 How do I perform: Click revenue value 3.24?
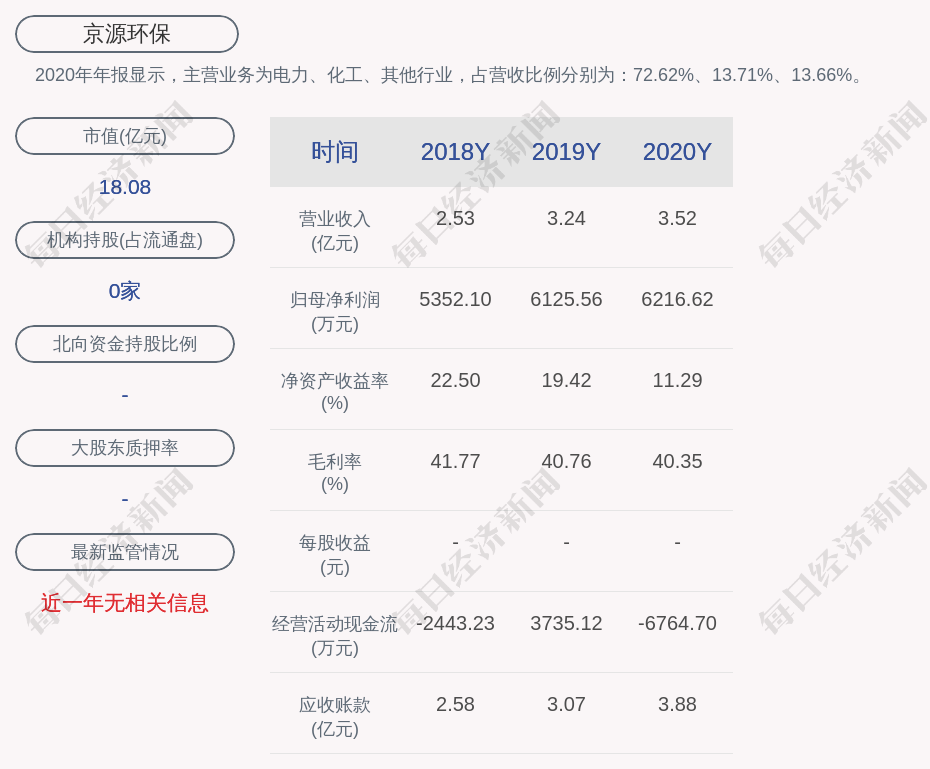566,218
